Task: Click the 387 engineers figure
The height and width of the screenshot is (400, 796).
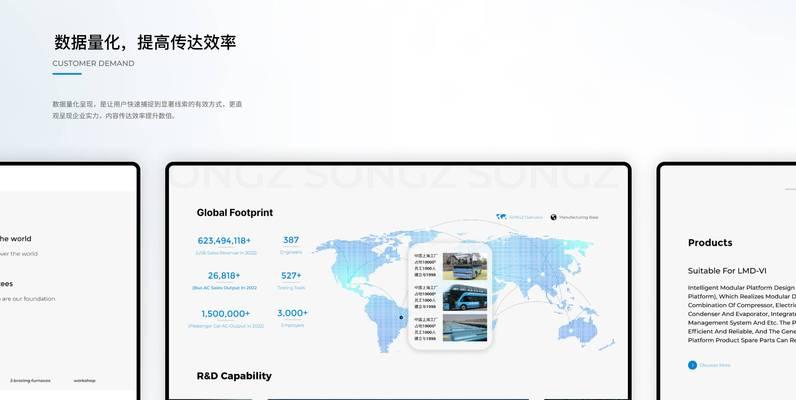Action: coord(291,240)
